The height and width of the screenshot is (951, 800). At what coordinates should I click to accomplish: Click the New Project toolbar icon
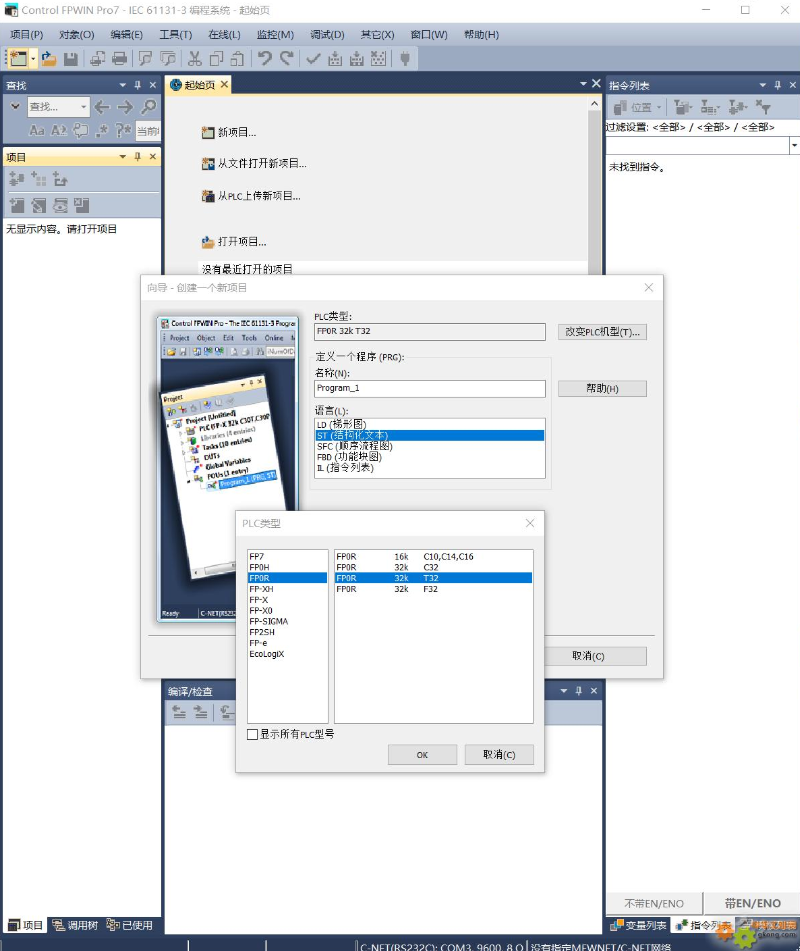coord(18,59)
